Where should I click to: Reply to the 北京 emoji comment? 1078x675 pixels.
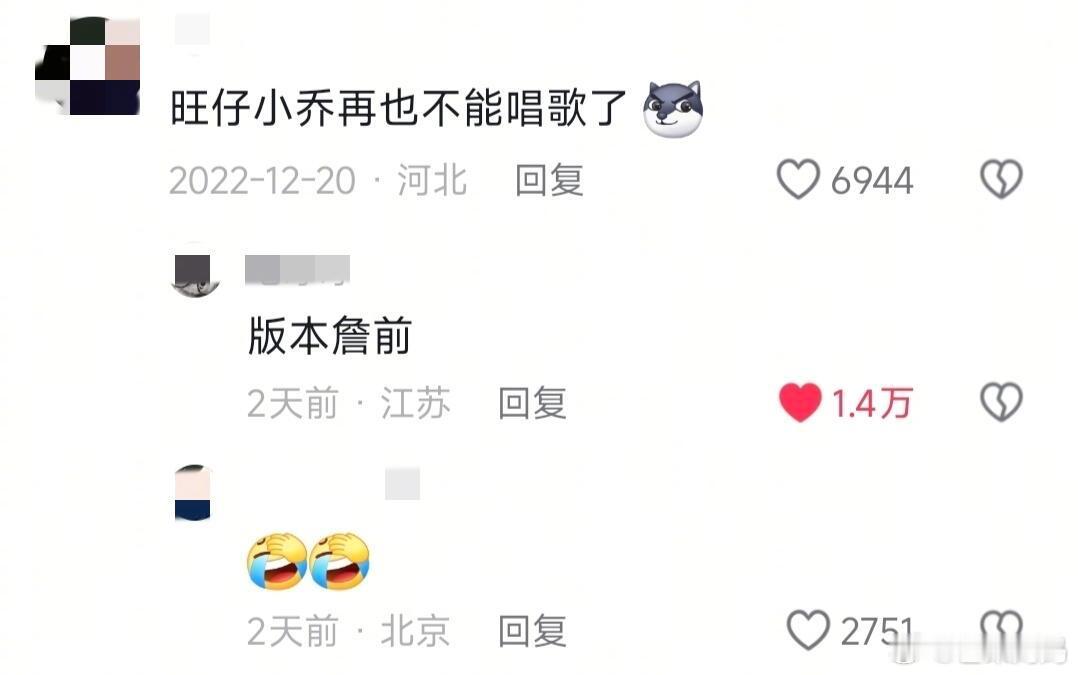[532, 631]
